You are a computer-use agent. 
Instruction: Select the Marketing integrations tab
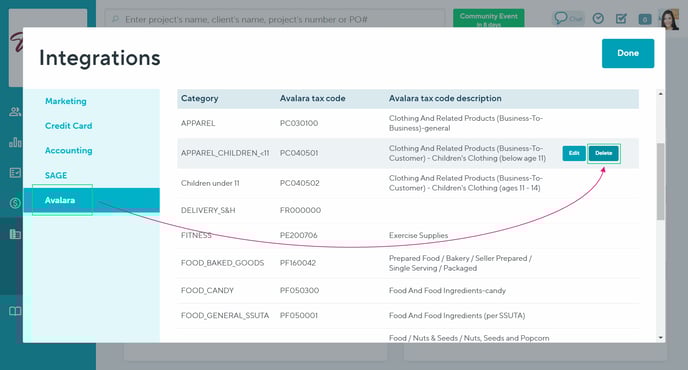[66, 101]
